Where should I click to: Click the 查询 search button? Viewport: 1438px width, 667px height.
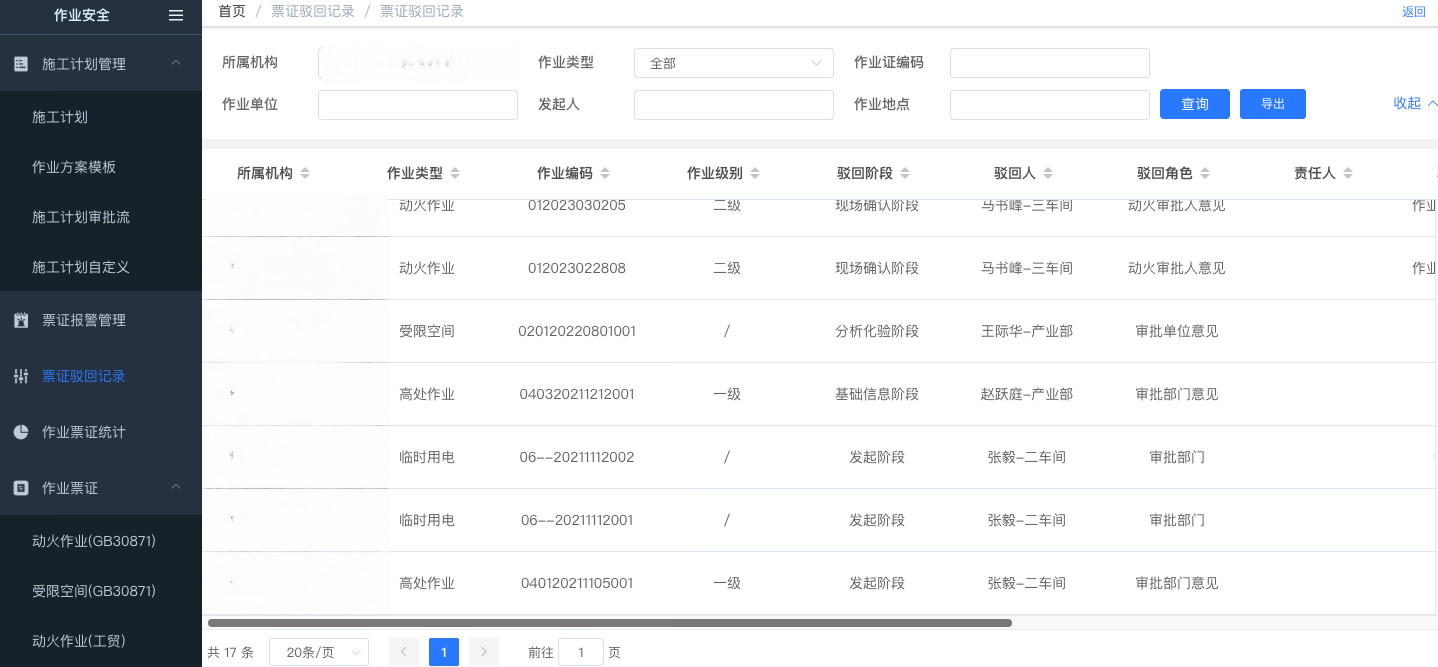tap(1194, 104)
